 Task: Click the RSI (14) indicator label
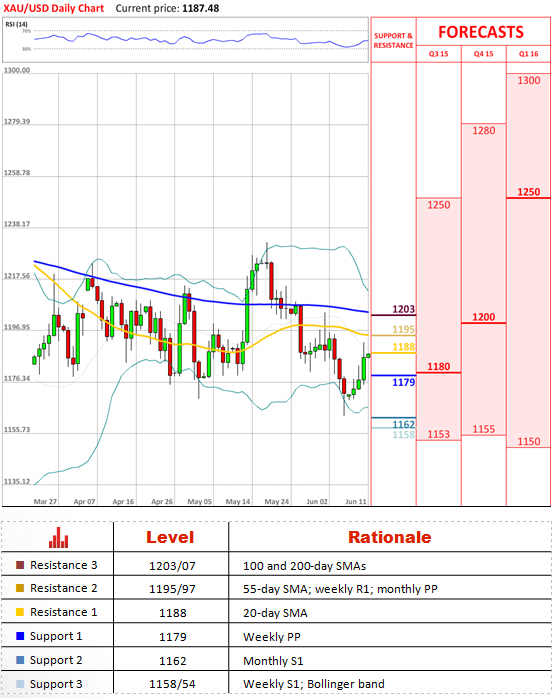click(x=16, y=24)
